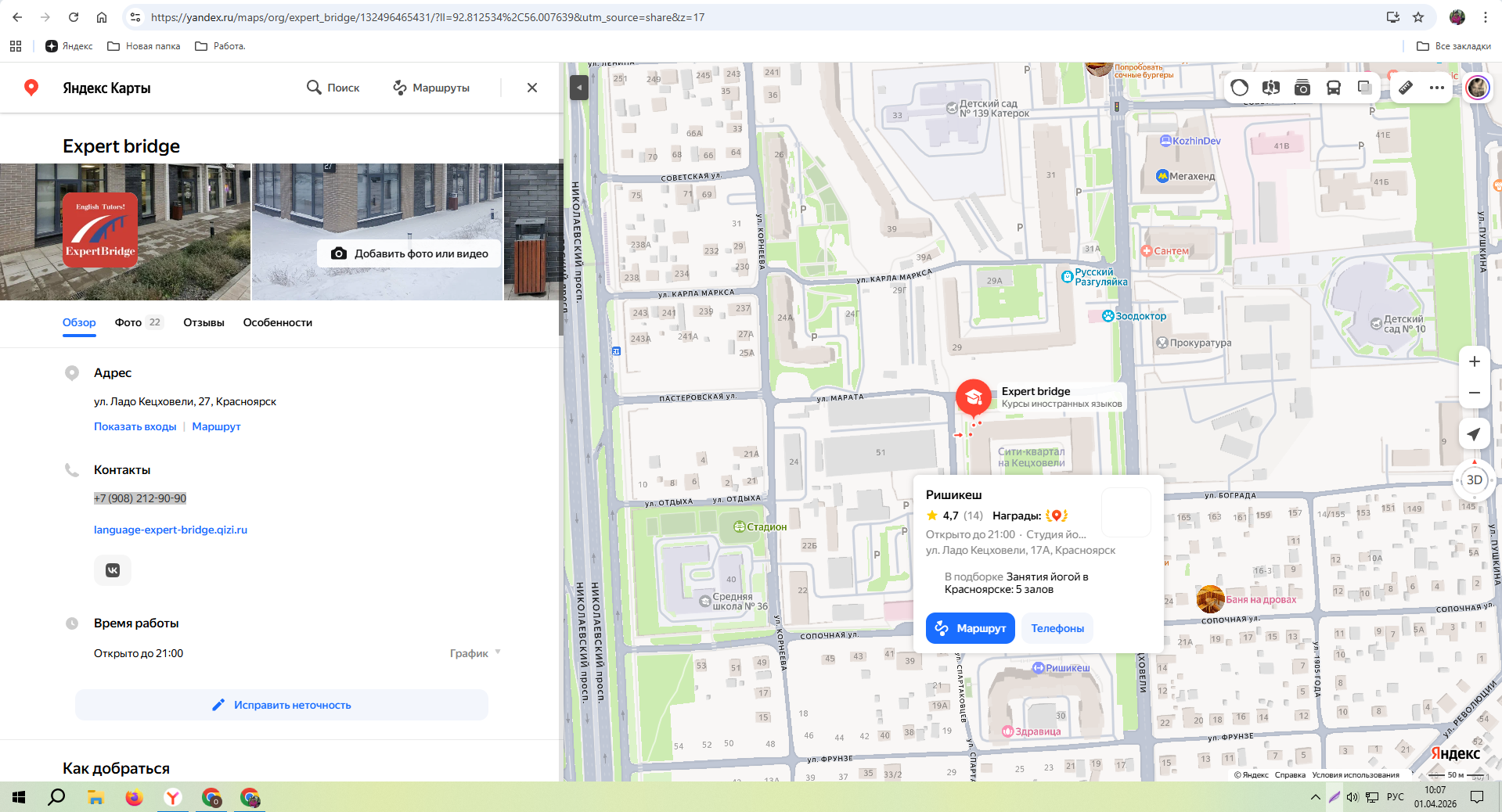The image size is (1502, 812).
Task: Open the VK social network link icon
Action: 113,570
